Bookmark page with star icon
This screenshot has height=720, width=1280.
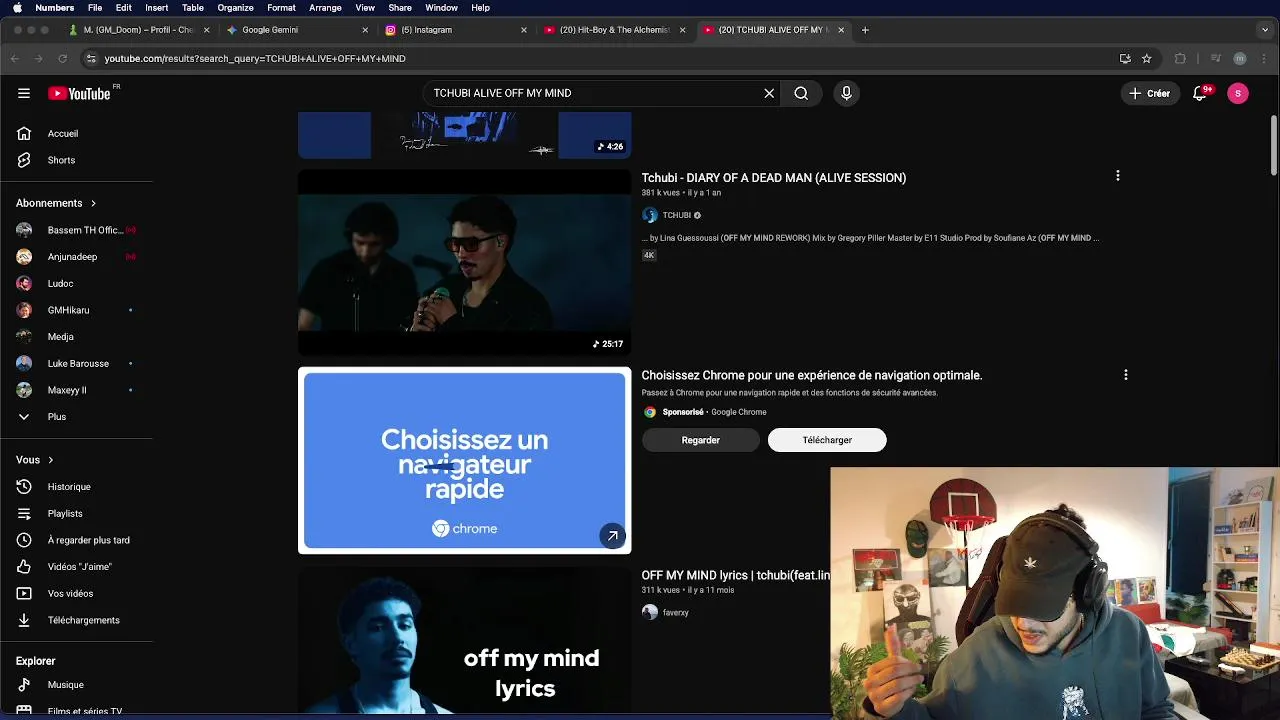point(1147,58)
